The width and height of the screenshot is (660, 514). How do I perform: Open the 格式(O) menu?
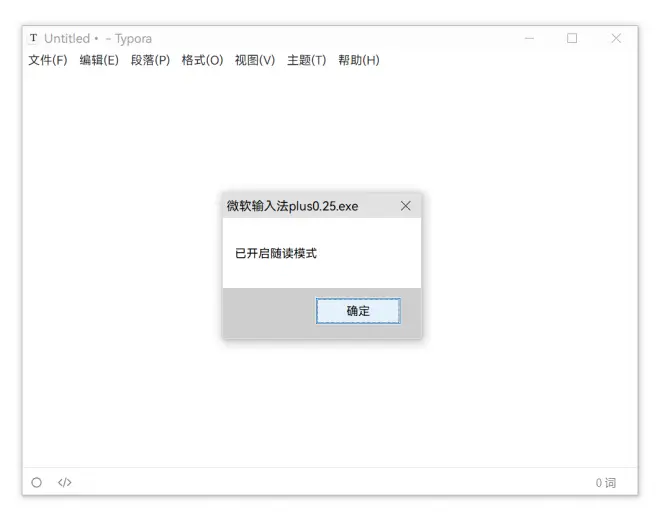[202, 60]
